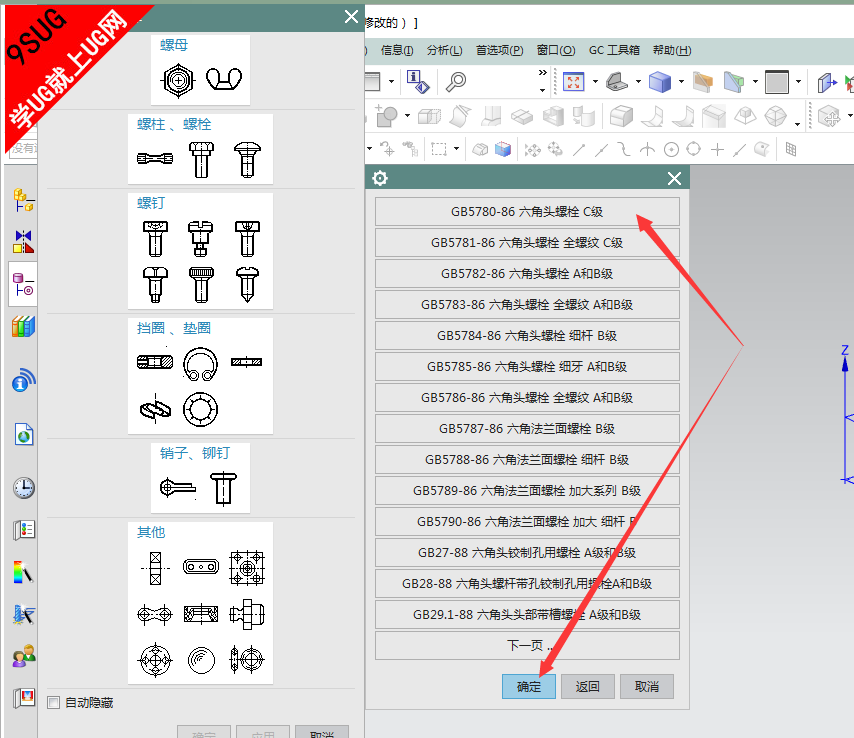Image resolution: width=854 pixels, height=738 pixels.
Task: Open the 窗口(O) menu
Action: [556, 51]
